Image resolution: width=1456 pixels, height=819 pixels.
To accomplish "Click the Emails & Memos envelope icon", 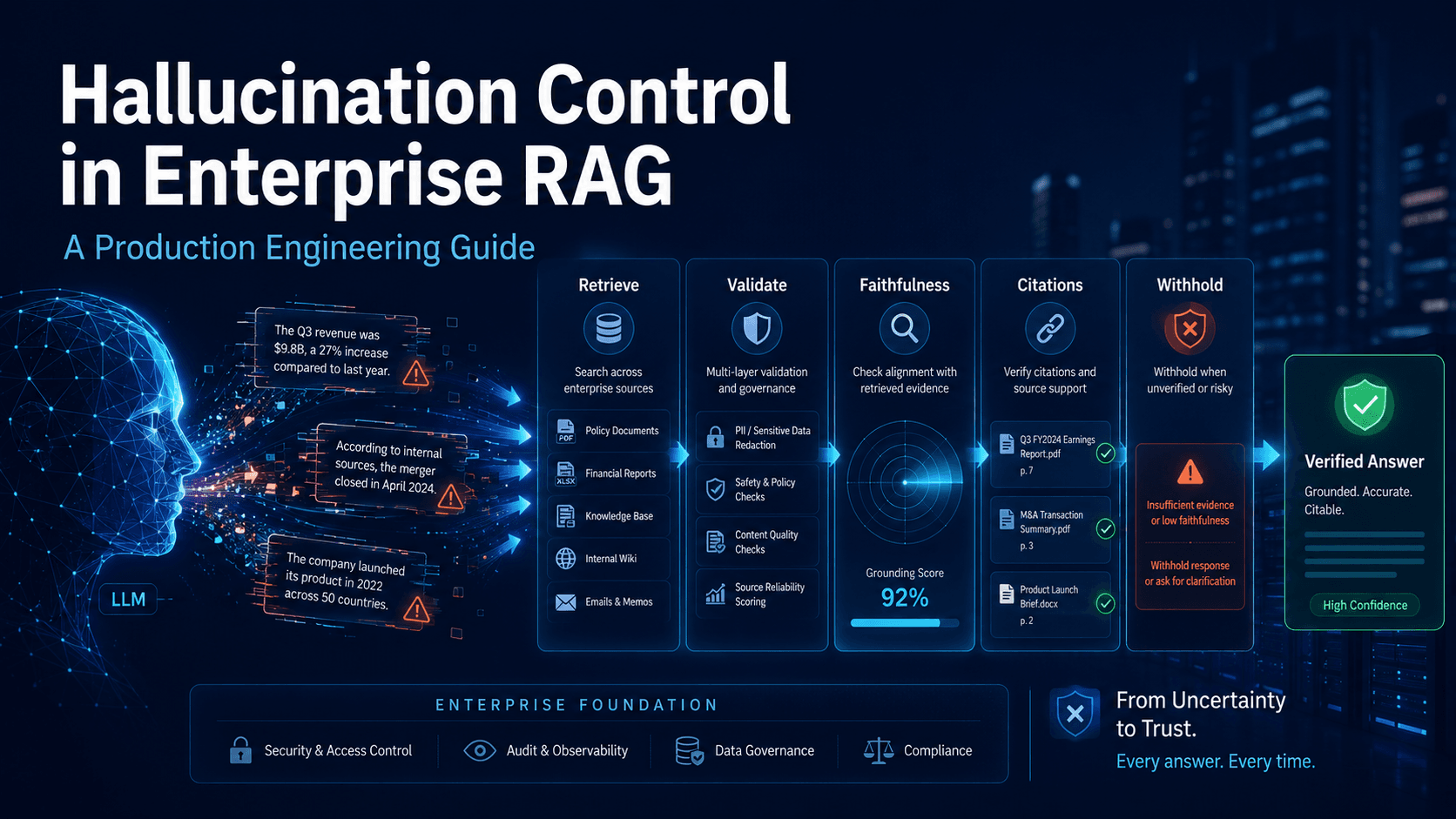I will 566,601.
